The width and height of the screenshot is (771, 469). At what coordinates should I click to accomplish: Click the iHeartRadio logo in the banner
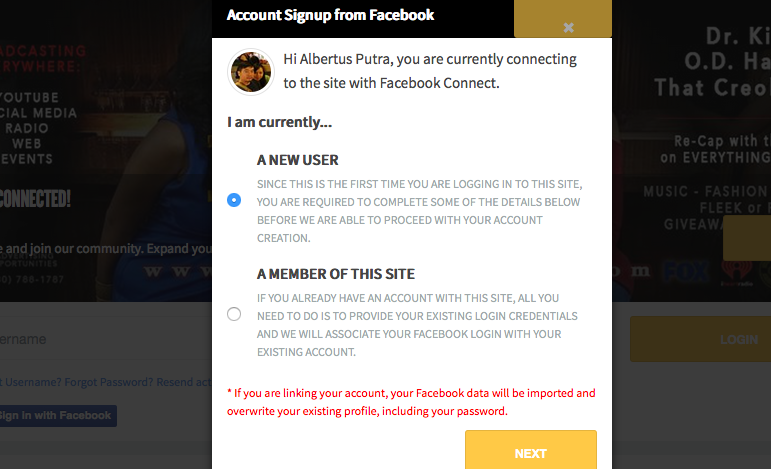737,273
